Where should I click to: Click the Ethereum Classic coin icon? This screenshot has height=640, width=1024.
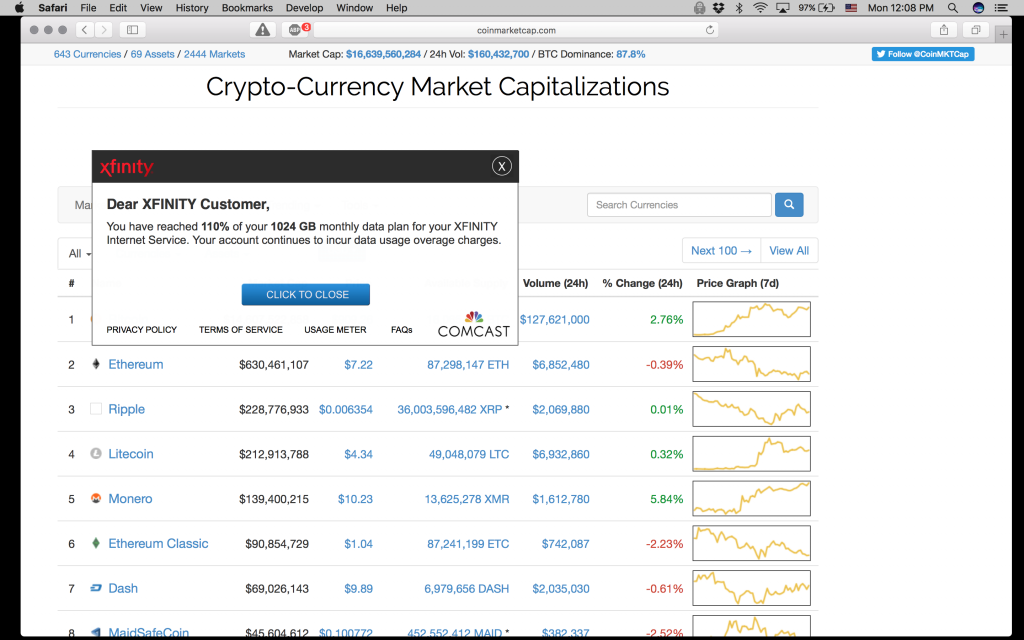[x=96, y=543]
